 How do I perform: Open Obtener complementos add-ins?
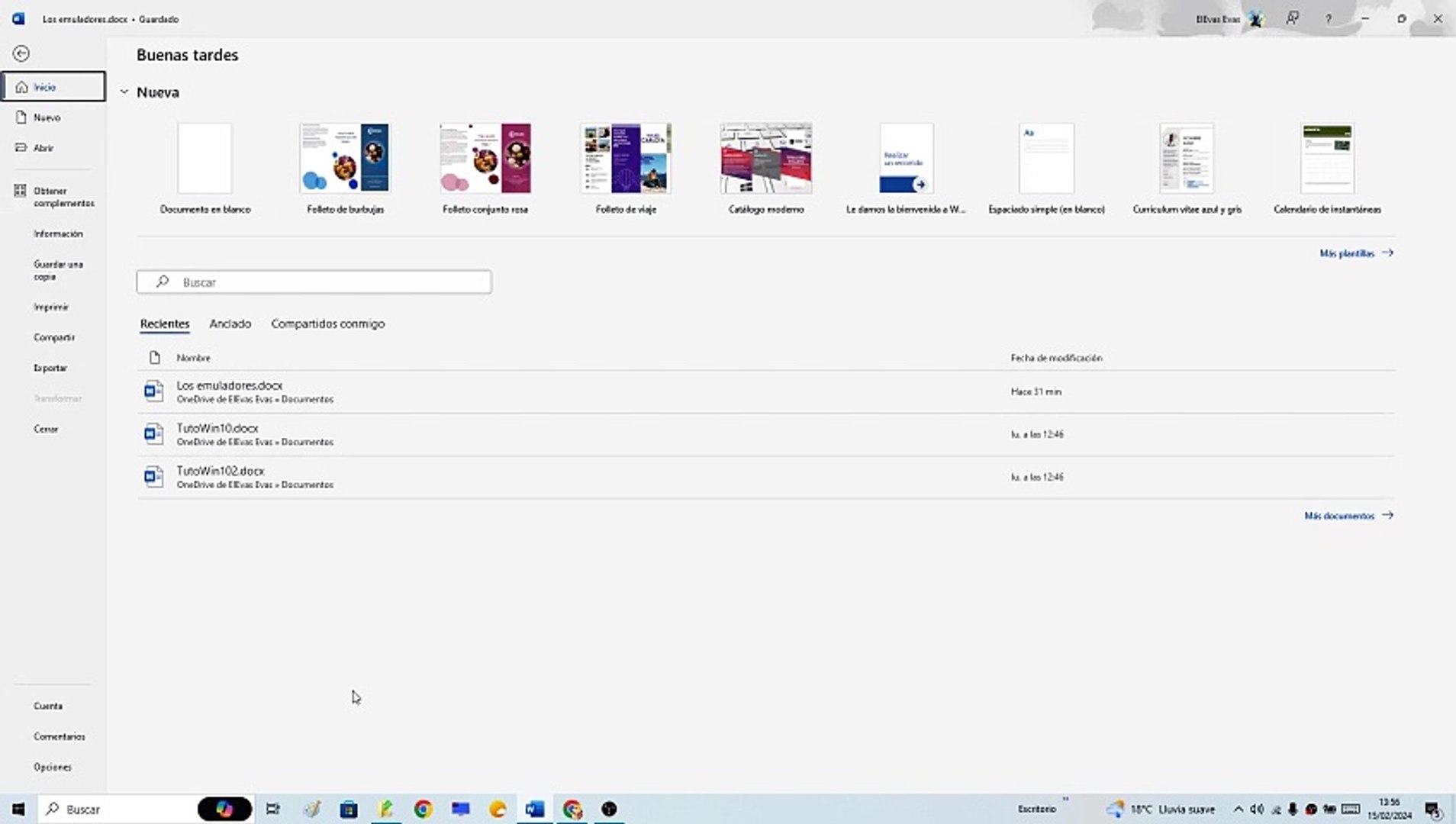53,197
